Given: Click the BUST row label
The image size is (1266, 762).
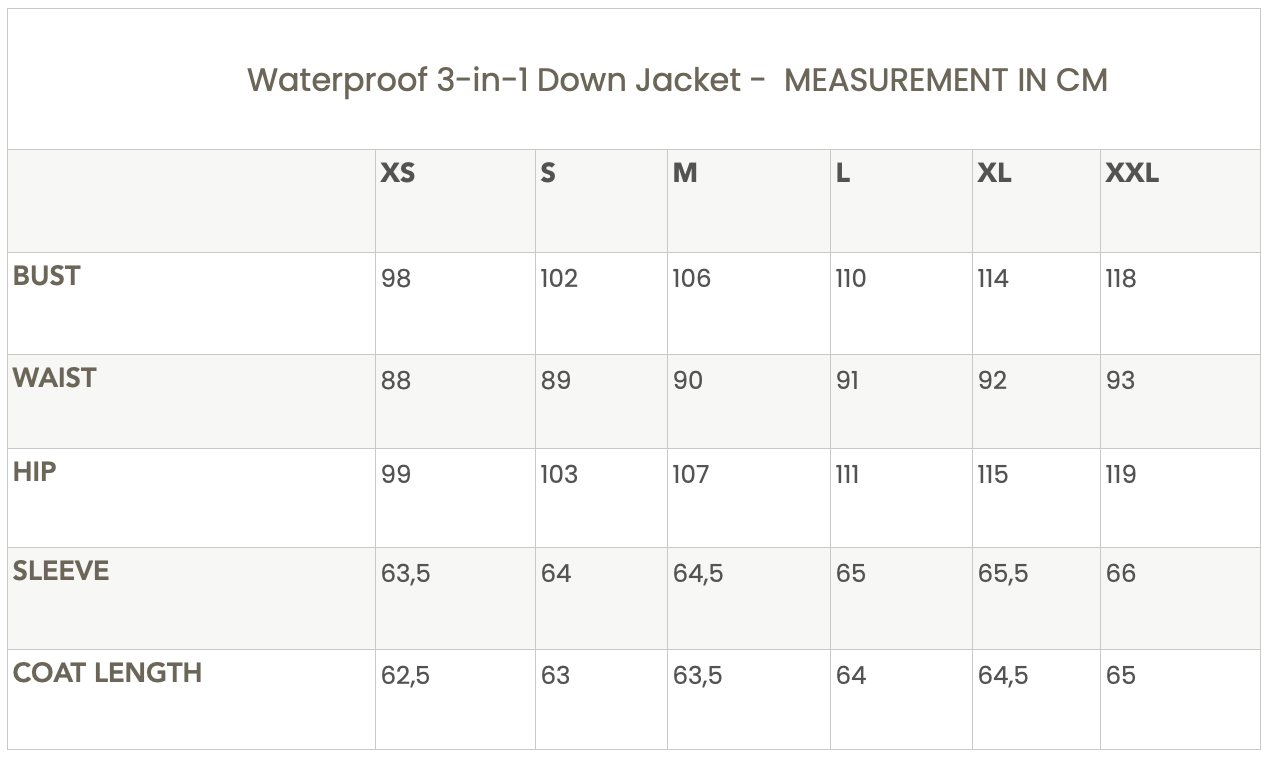Looking at the screenshot, I should coord(46,276).
